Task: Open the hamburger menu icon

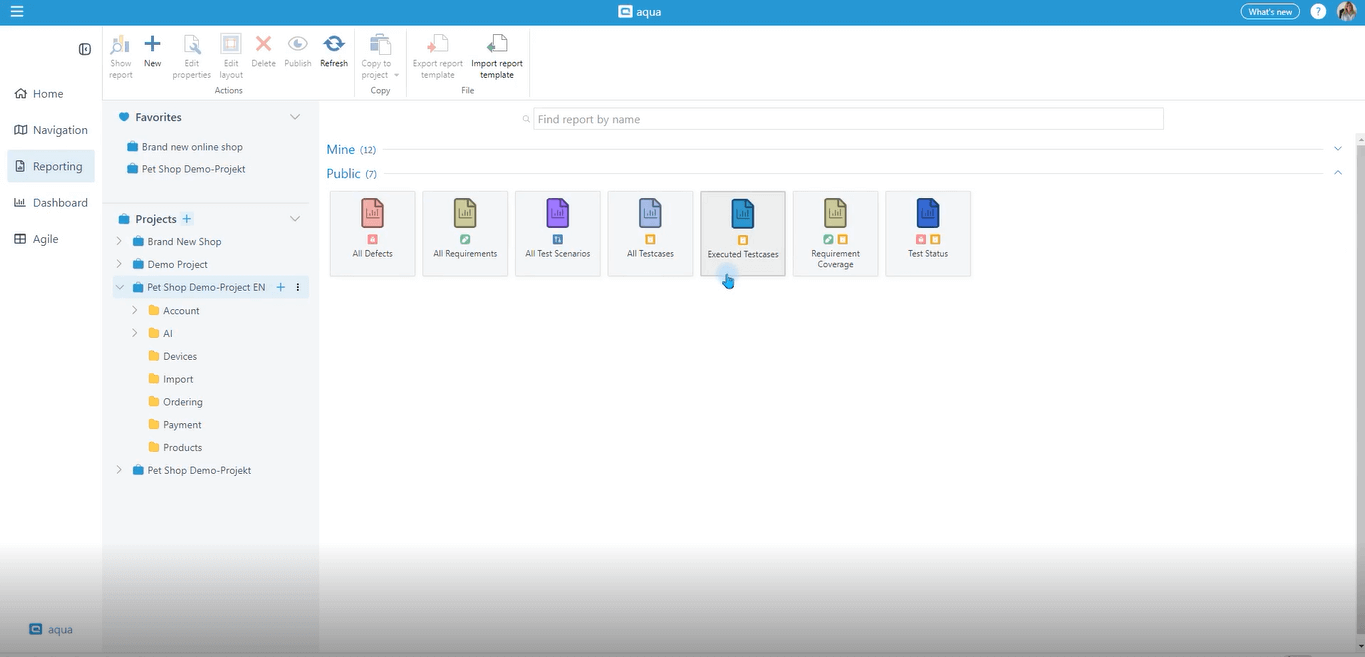Action: [x=17, y=12]
